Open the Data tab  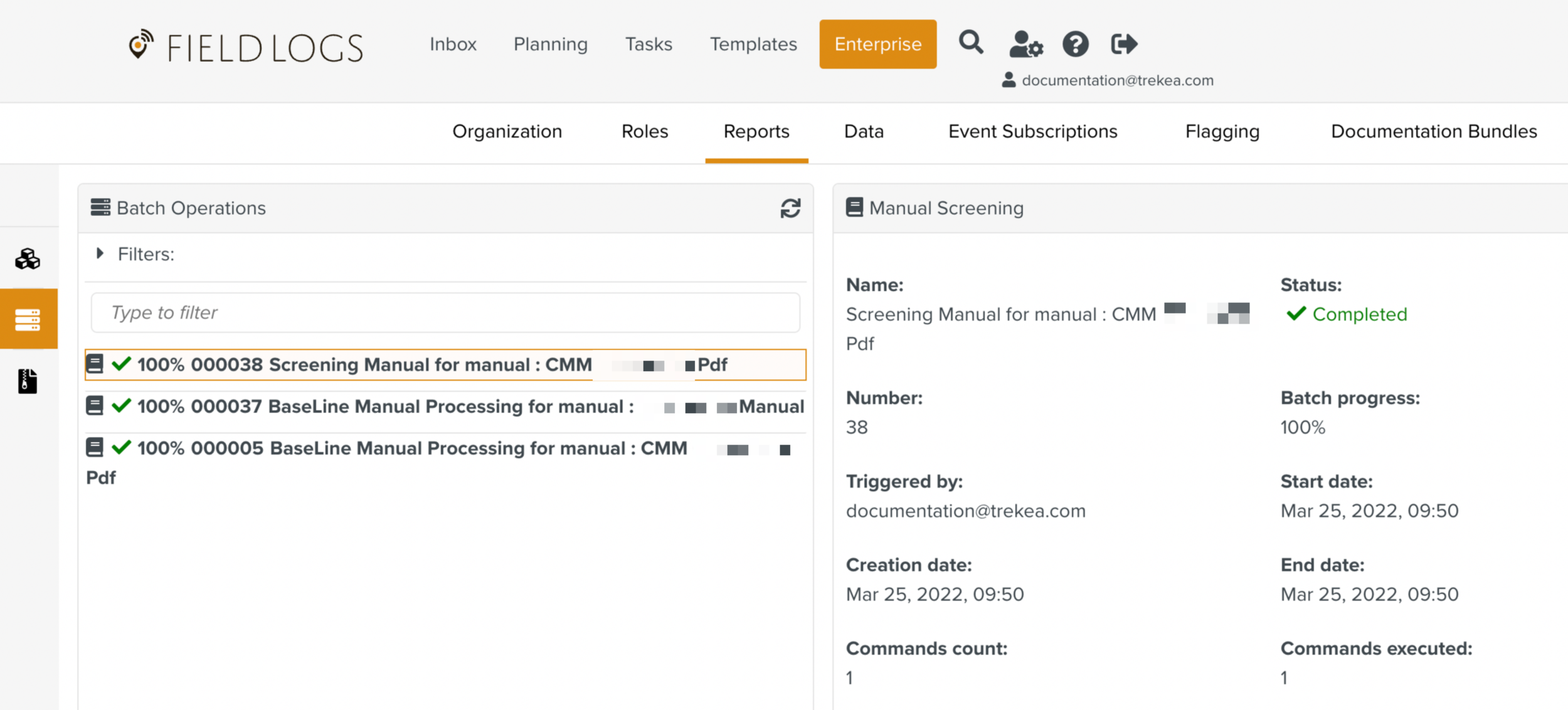(864, 132)
